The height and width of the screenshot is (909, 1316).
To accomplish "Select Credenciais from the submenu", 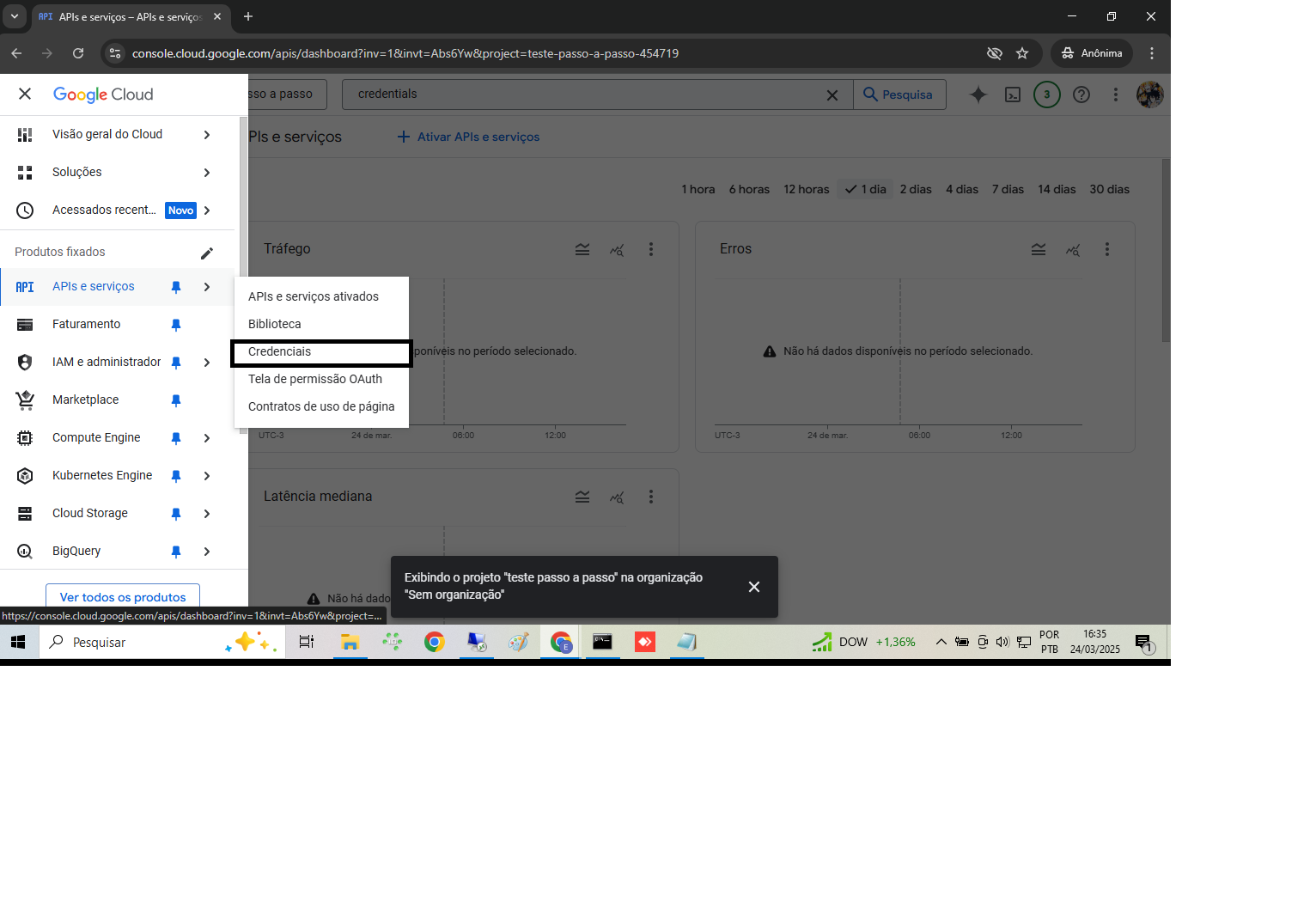I will click(x=280, y=352).
